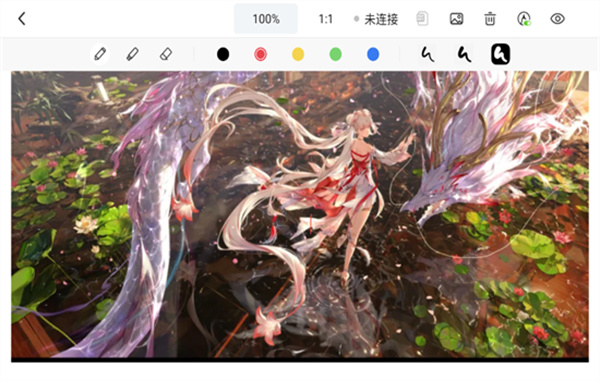Pick the blue color swatch
Viewport: 600px width, 381px height.
point(373,54)
